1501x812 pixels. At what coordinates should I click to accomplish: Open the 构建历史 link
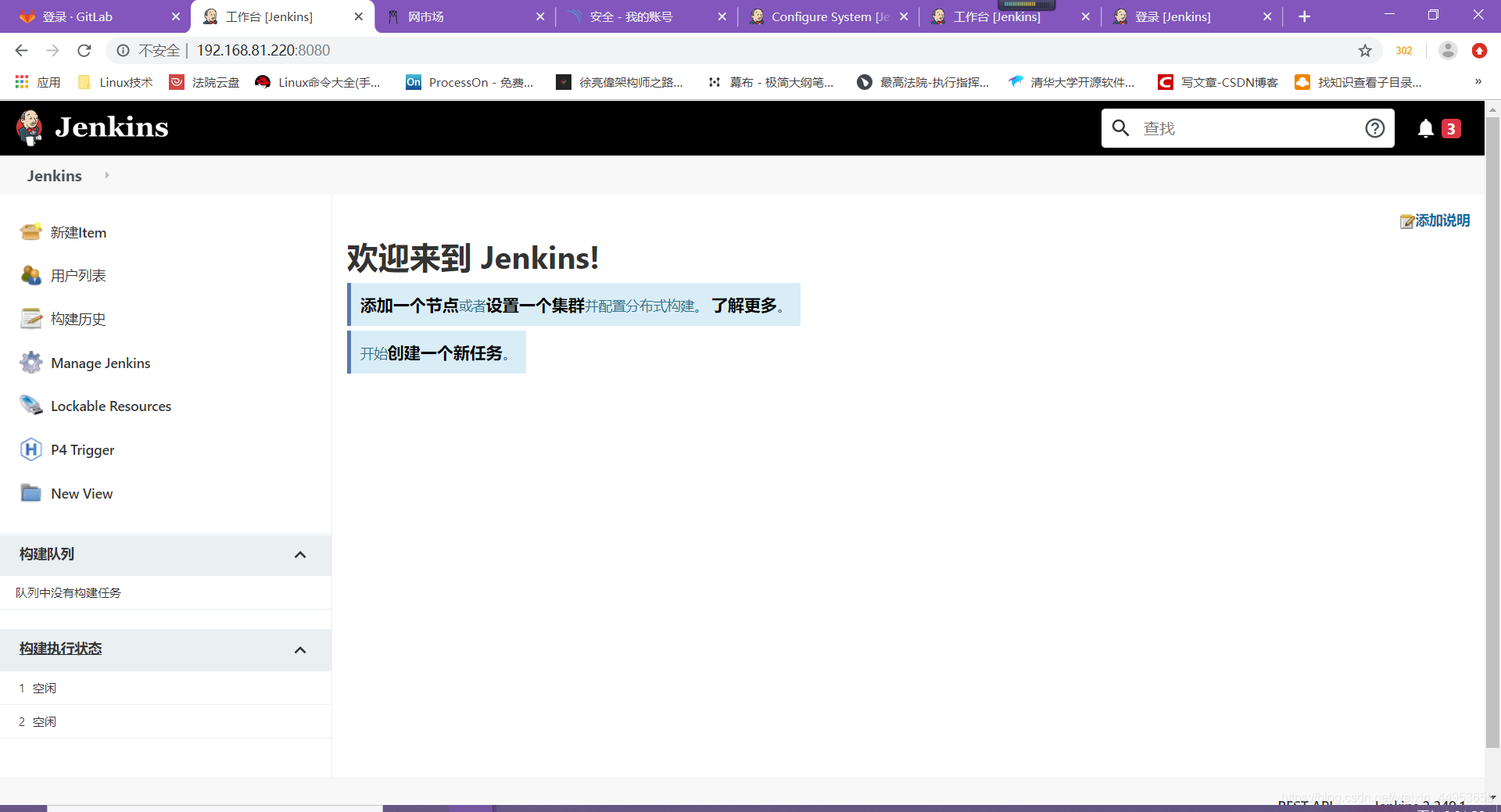(x=78, y=319)
